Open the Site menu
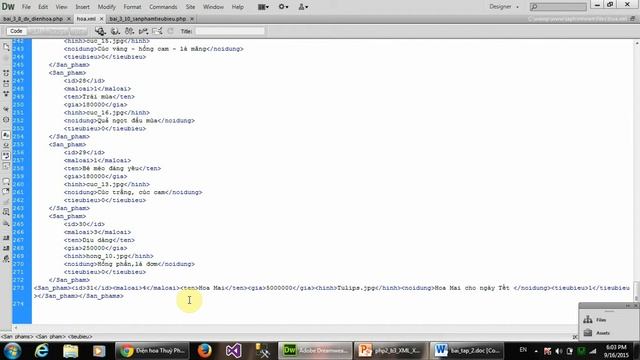 (190, 7)
